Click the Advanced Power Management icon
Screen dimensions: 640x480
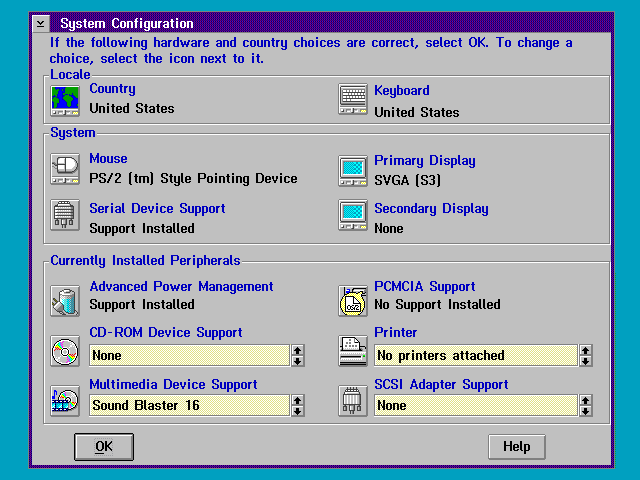[x=65, y=299]
